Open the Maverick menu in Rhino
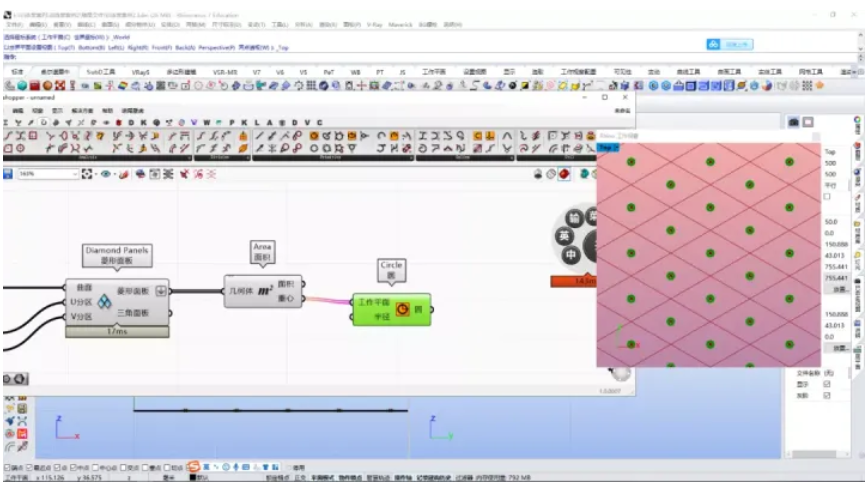This screenshot has width=866, height=482. point(400,25)
